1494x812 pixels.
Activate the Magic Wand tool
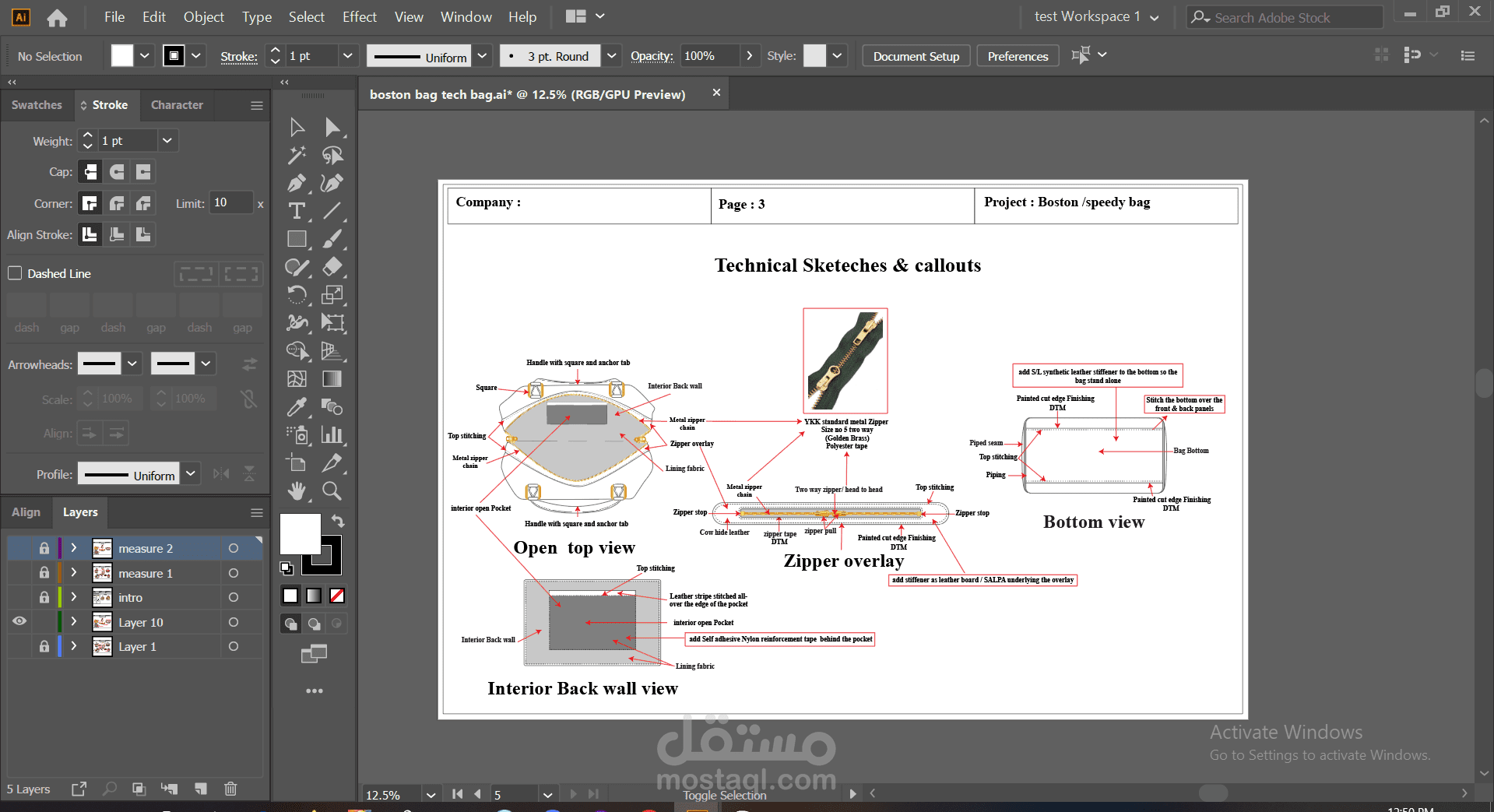point(297,155)
